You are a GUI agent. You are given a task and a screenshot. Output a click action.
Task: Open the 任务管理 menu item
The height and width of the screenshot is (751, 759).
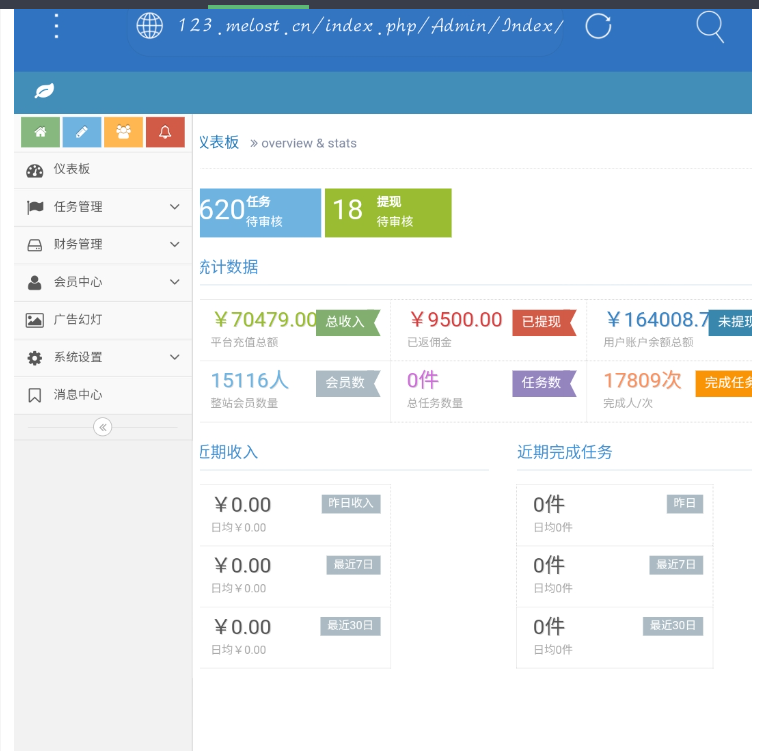pyautogui.click(x=103, y=207)
